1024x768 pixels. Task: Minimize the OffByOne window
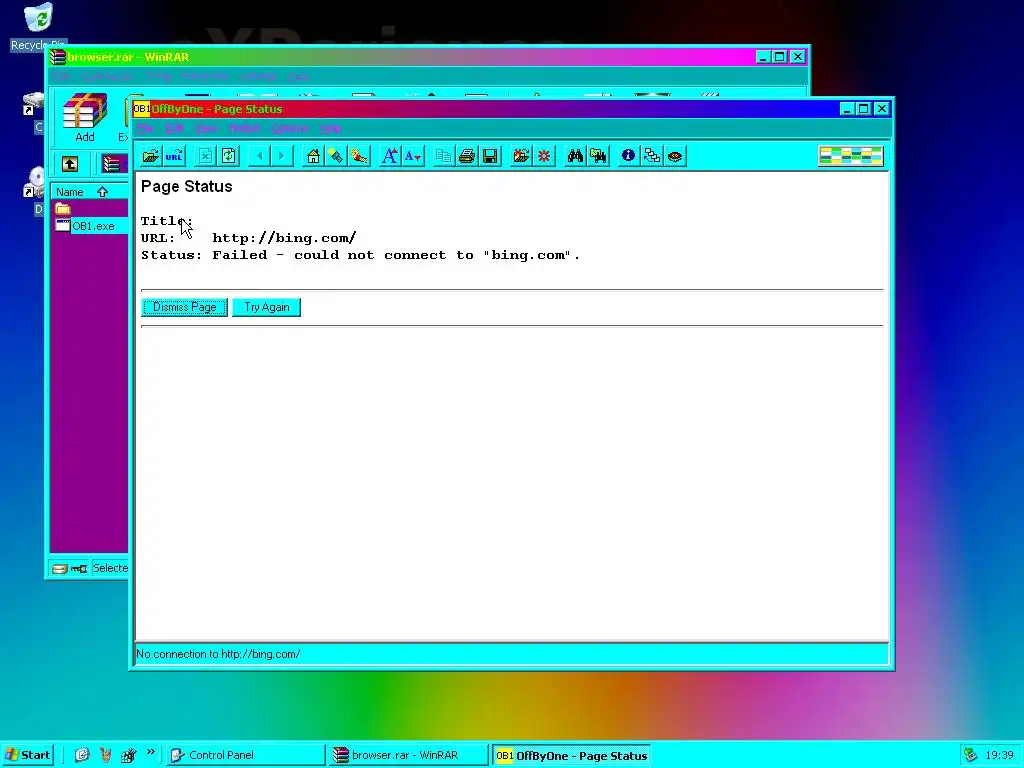tap(847, 109)
